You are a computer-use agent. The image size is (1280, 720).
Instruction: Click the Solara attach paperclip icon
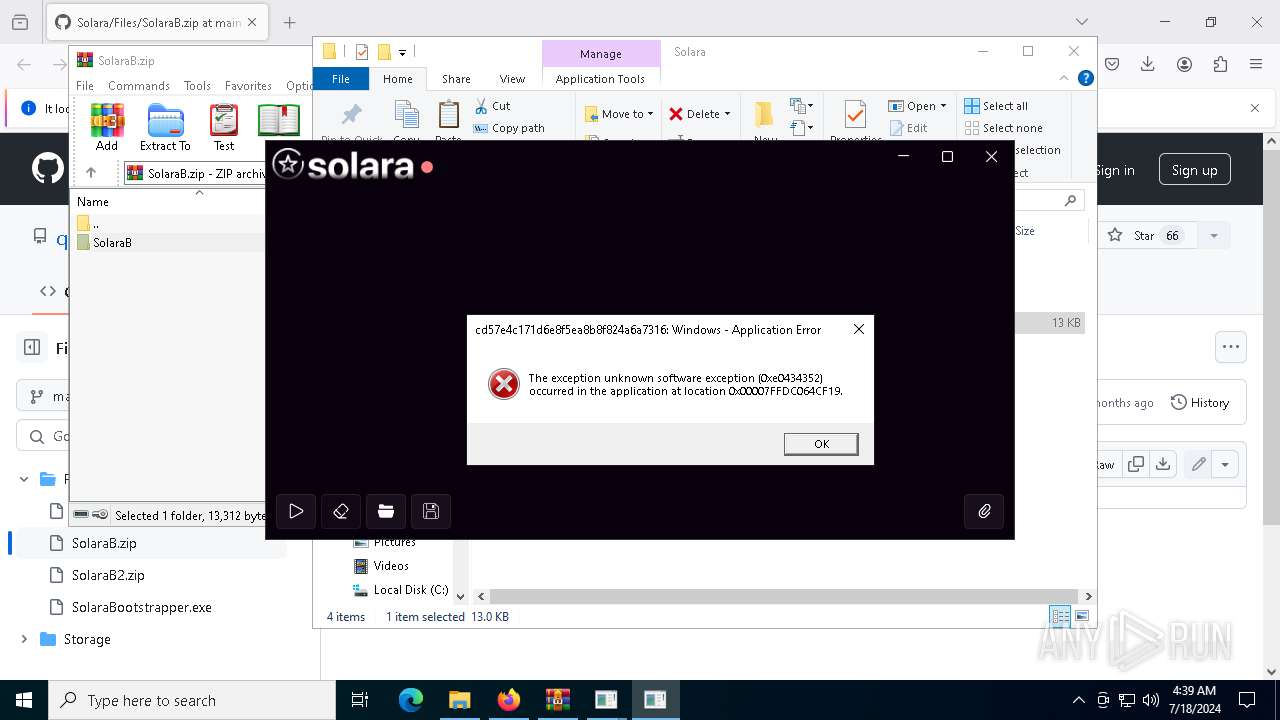984,511
